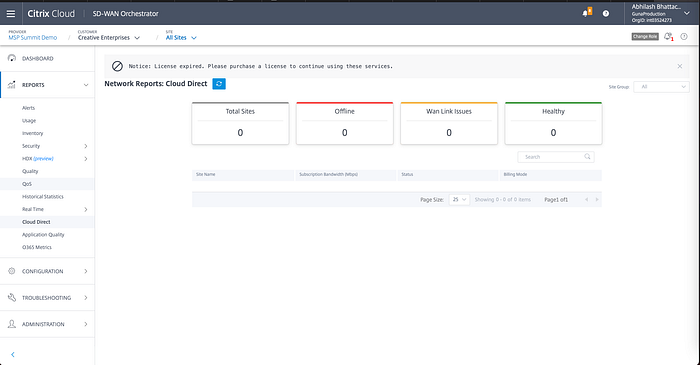Go to previous page arrow
Image resolution: width=700 pixels, height=365 pixels.
click(587, 199)
